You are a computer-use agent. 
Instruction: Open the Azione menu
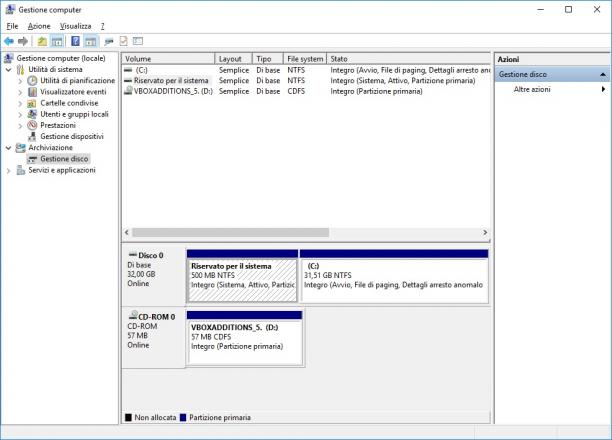pyautogui.click(x=39, y=26)
